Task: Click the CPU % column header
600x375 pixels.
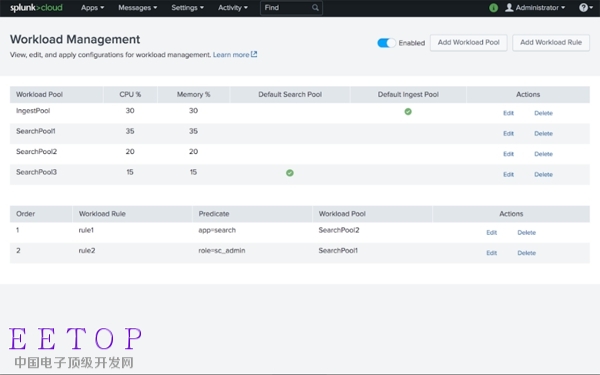Action: (130, 95)
